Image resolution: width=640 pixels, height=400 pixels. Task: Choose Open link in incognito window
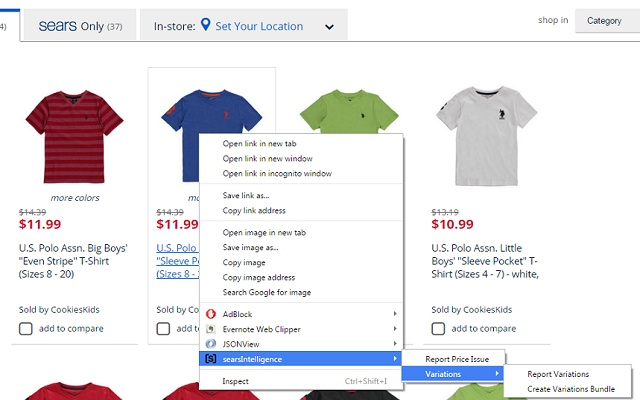pos(277,173)
